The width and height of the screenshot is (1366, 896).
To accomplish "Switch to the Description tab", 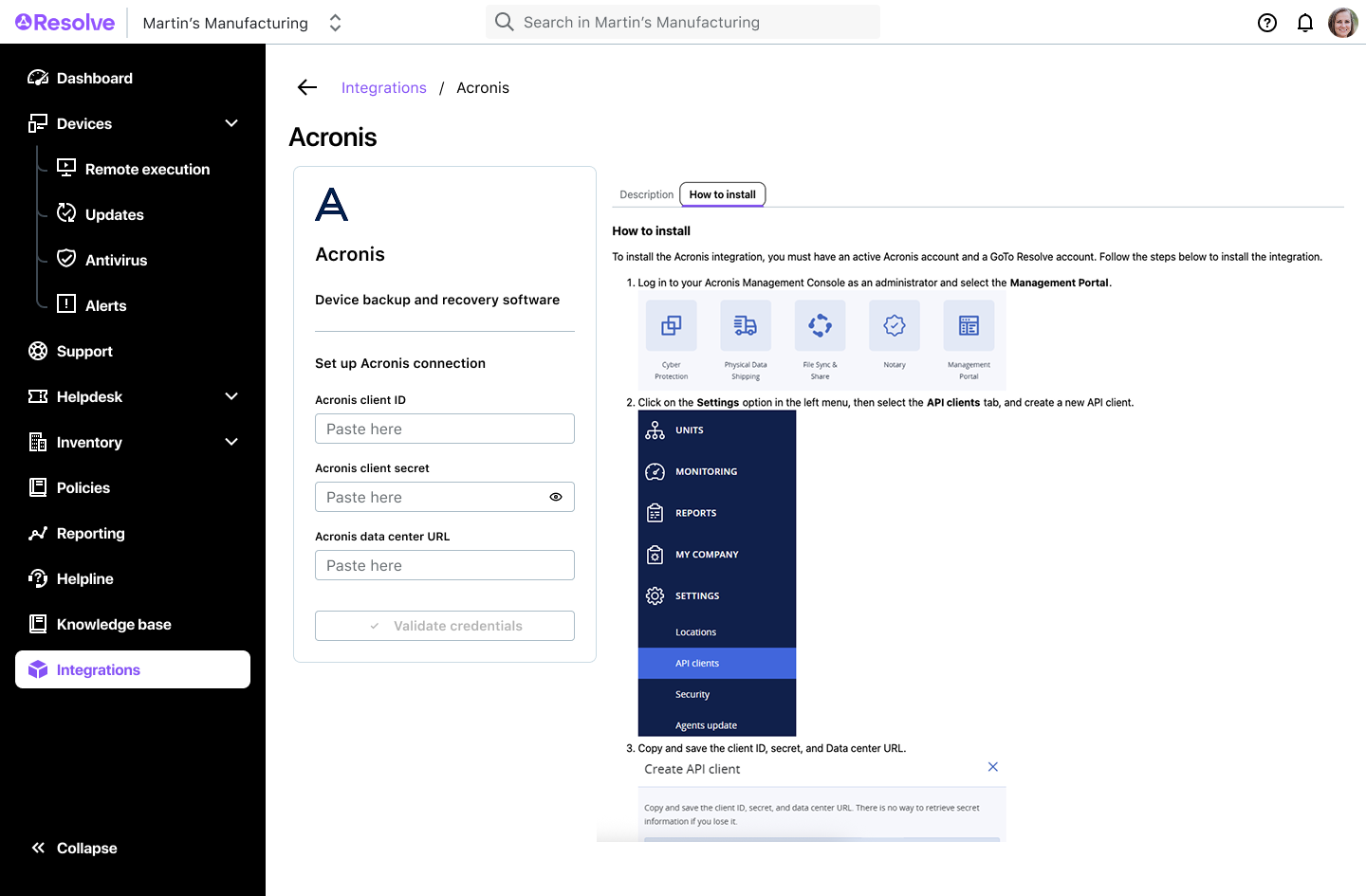I will (x=646, y=194).
